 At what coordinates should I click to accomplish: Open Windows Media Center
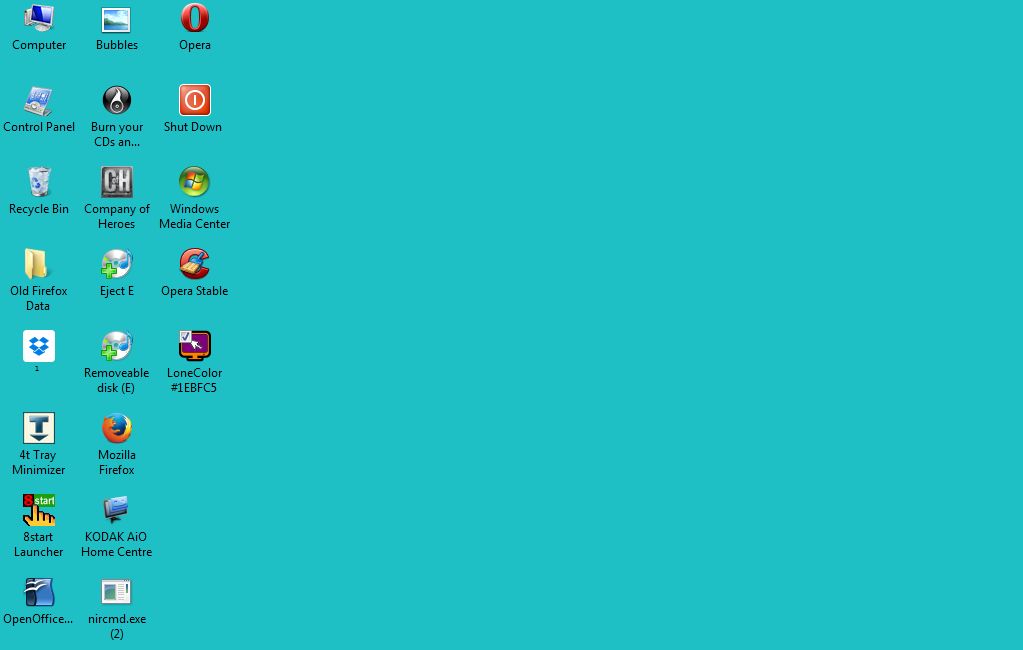tap(194, 182)
